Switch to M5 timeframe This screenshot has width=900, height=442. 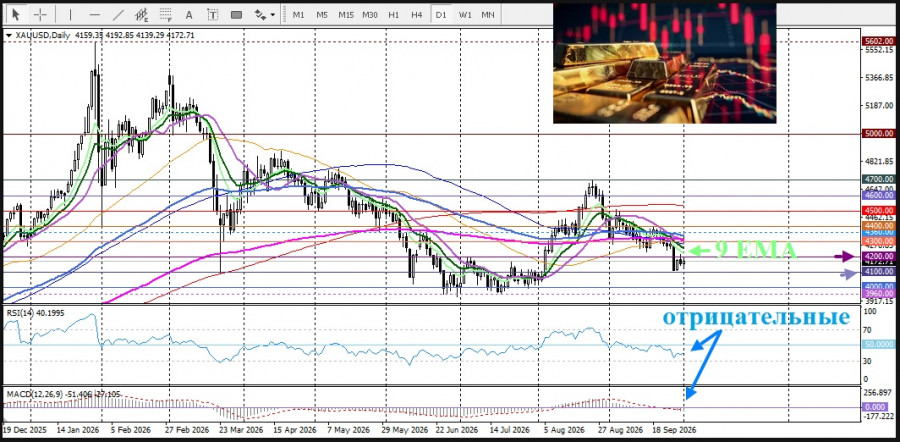coord(322,15)
